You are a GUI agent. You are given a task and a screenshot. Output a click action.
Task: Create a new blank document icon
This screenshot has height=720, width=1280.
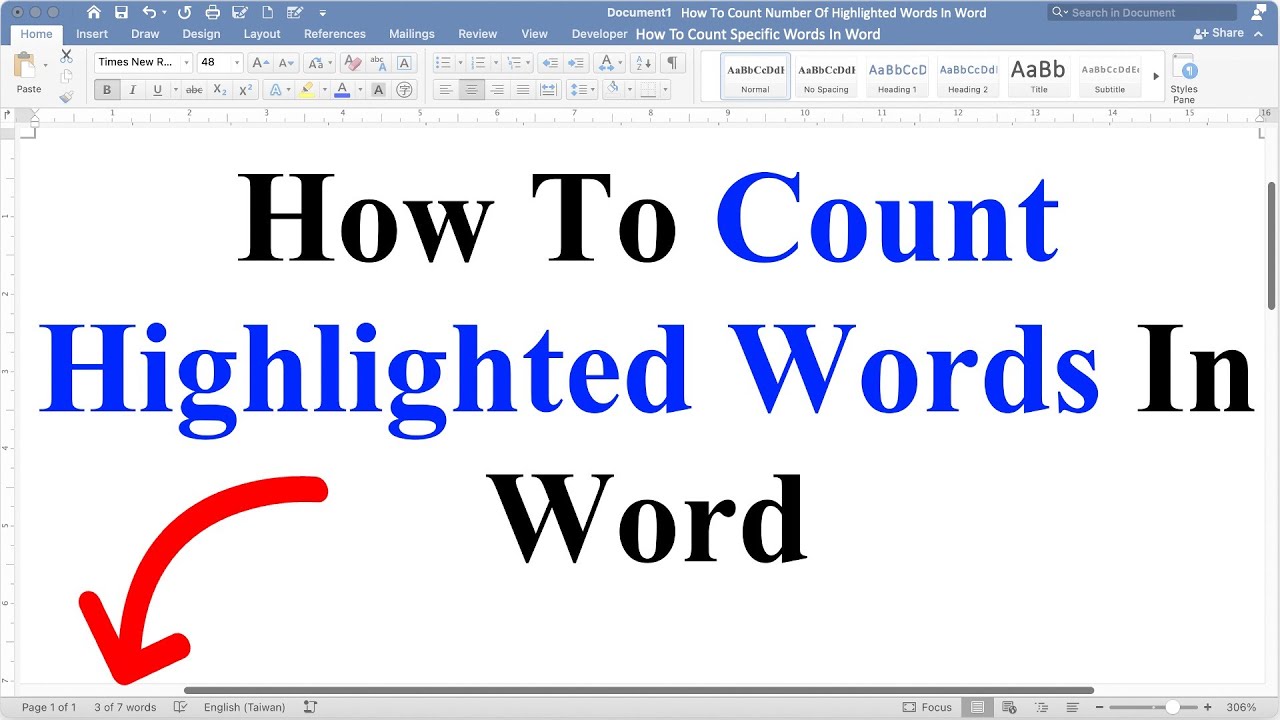(267, 12)
